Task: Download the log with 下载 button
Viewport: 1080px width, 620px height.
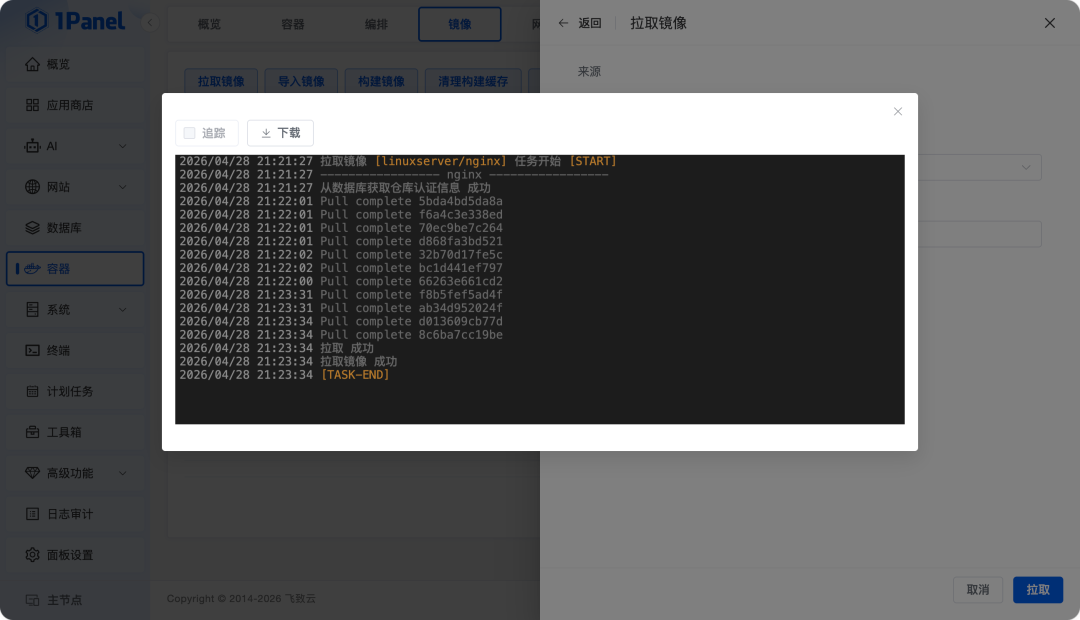Action: (x=280, y=133)
